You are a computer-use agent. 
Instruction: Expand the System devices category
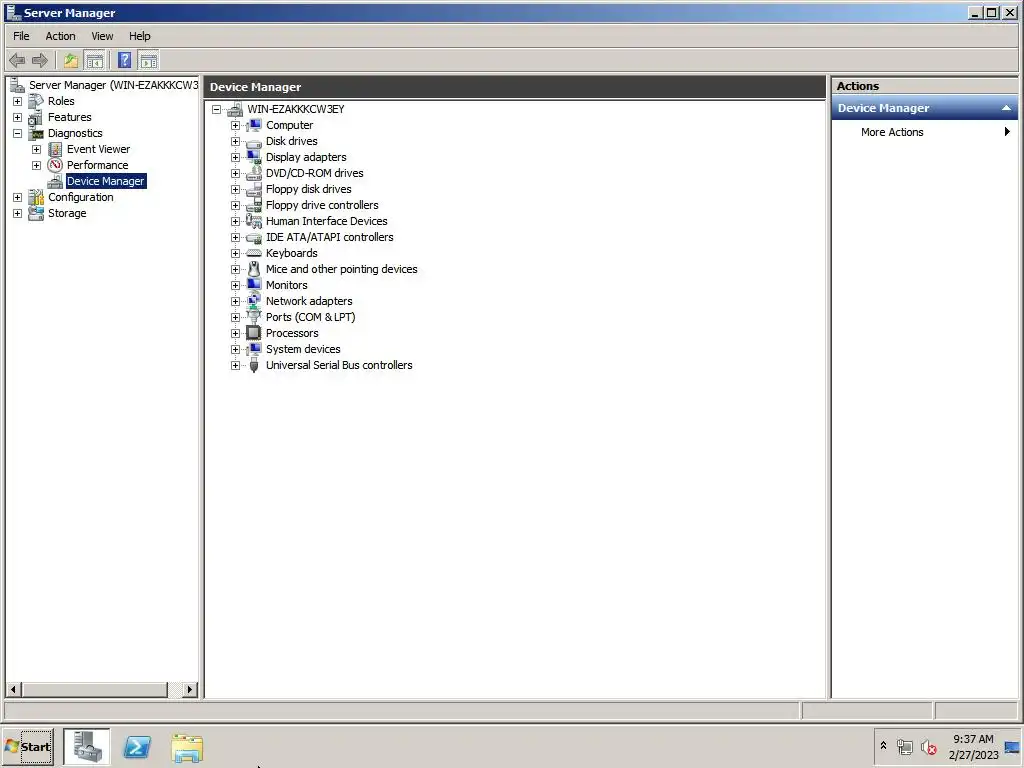(x=235, y=349)
